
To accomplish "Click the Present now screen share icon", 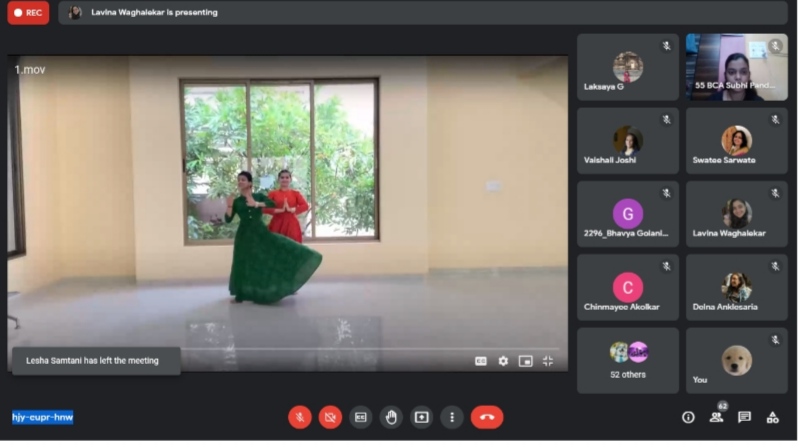I will [422, 417].
